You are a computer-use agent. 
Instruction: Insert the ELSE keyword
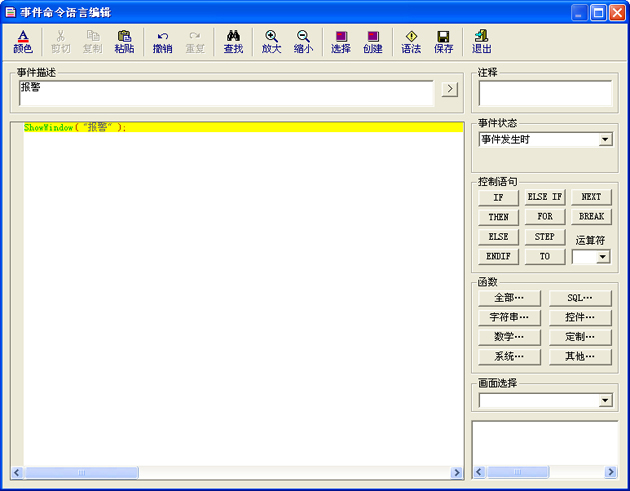[498, 237]
